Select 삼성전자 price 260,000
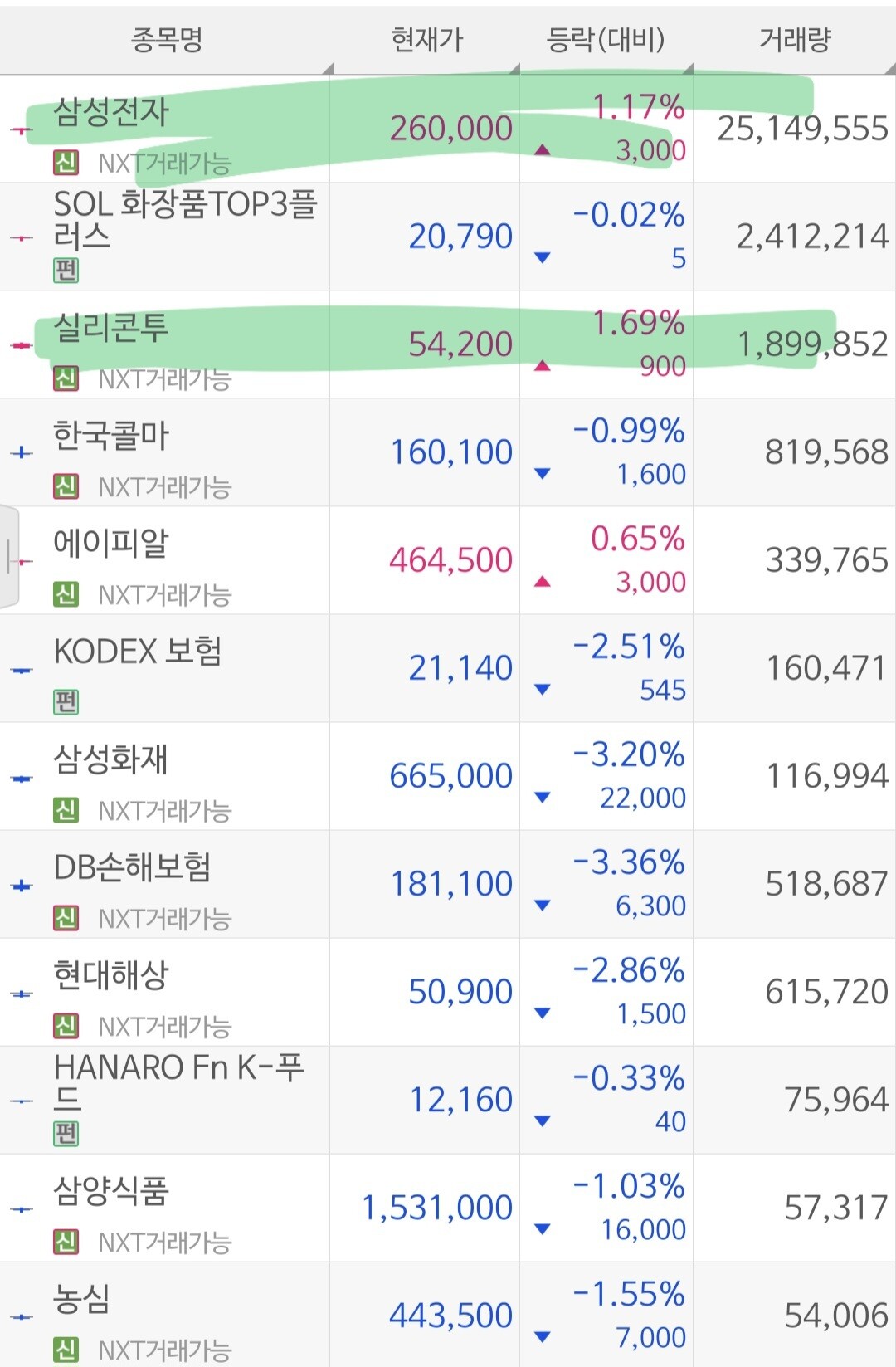Viewport: 896px width, 1367px height. [x=451, y=129]
